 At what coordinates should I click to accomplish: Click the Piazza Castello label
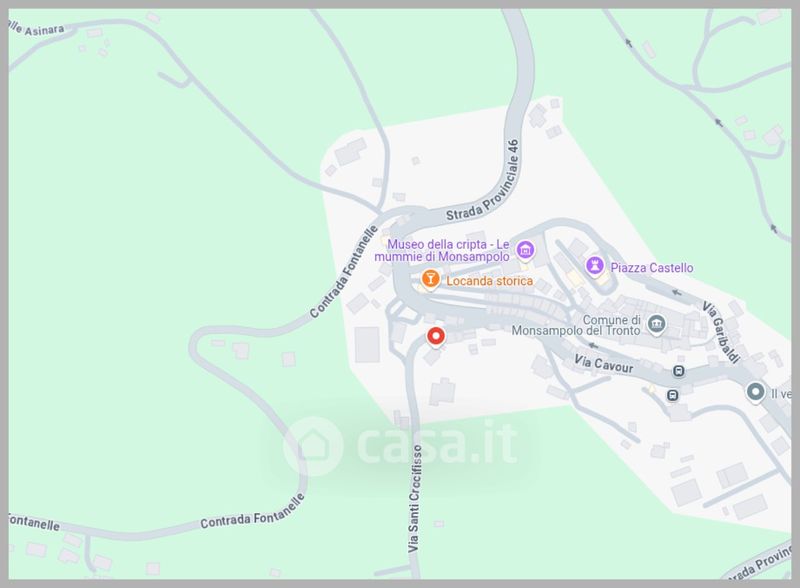coord(652,267)
